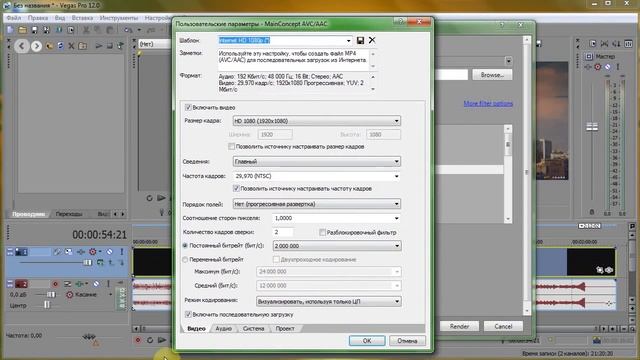Open the Инструменты menu
The height and width of the screenshot is (360, 640).
(119, 18)
